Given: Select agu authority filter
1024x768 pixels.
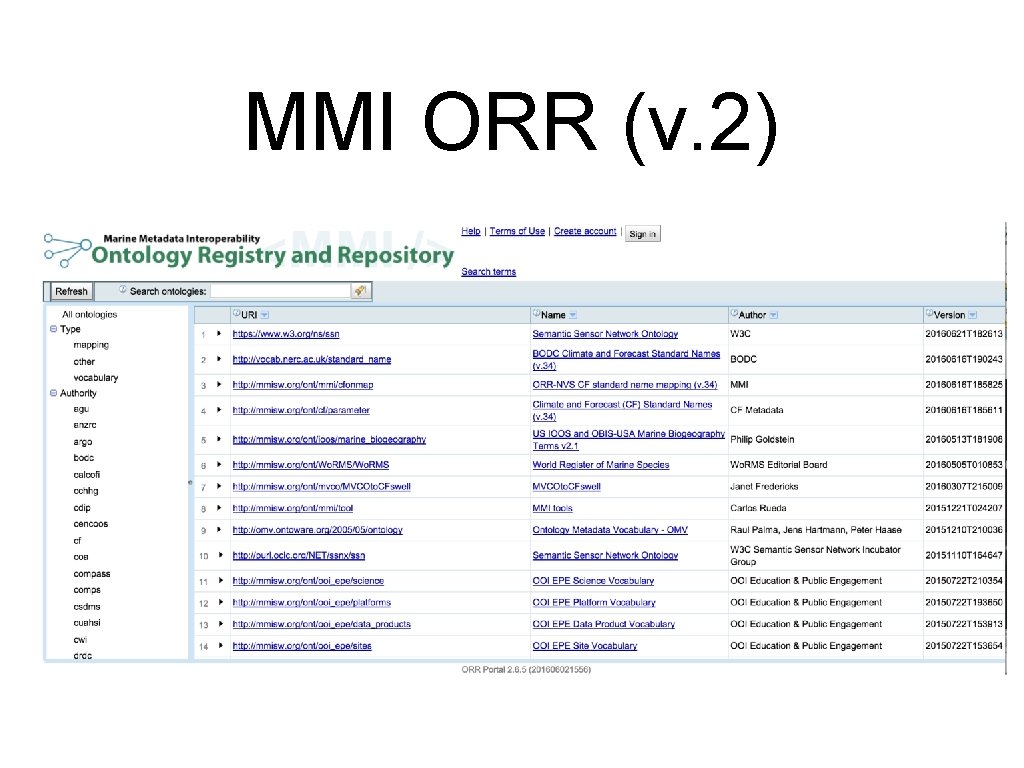Looking at the screenshot, I should [81, 409].
